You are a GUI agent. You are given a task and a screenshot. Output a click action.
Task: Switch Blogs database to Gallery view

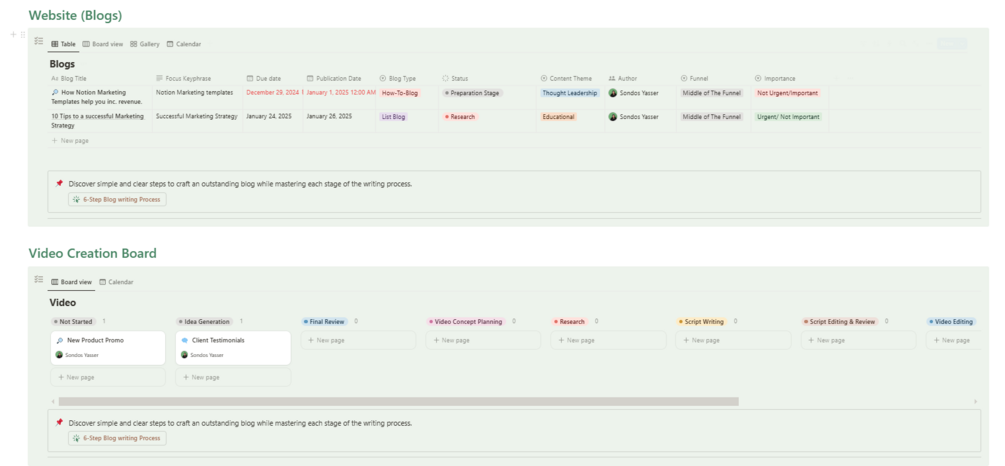145,44
